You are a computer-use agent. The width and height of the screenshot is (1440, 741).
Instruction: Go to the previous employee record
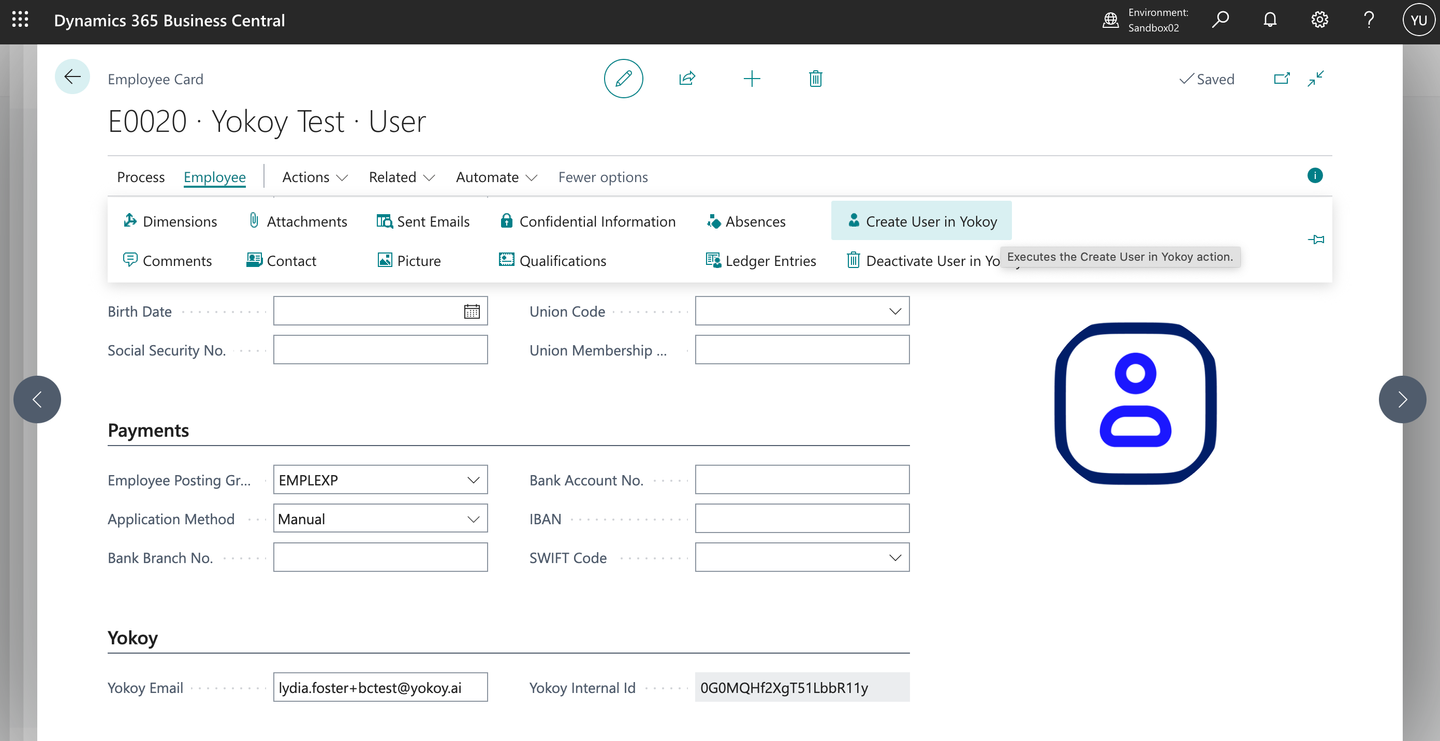37,399
